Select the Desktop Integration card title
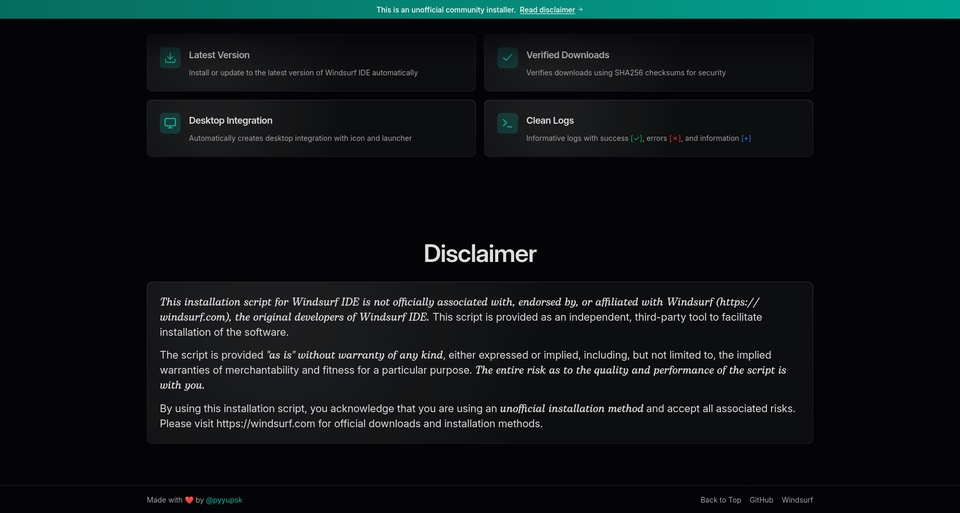 (231, 121)
